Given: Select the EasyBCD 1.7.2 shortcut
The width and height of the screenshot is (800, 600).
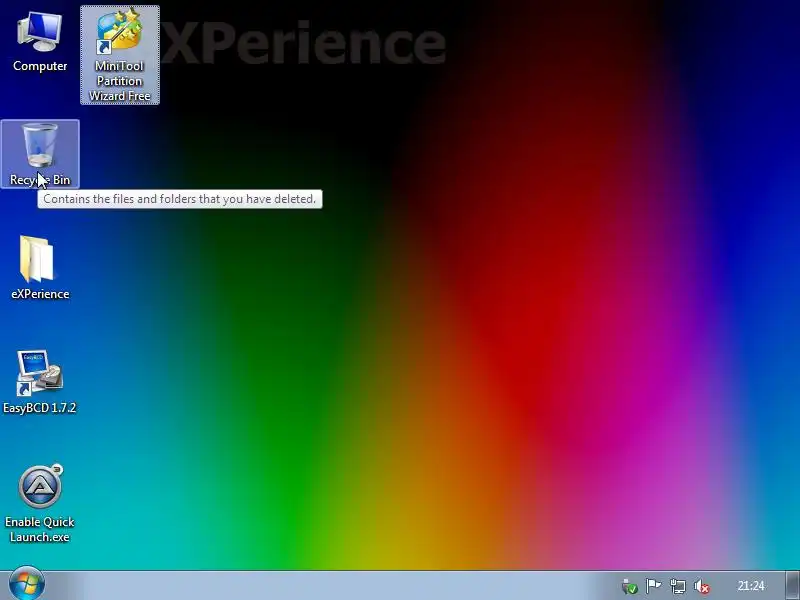Looking at the screenshot, I should 40,382.
